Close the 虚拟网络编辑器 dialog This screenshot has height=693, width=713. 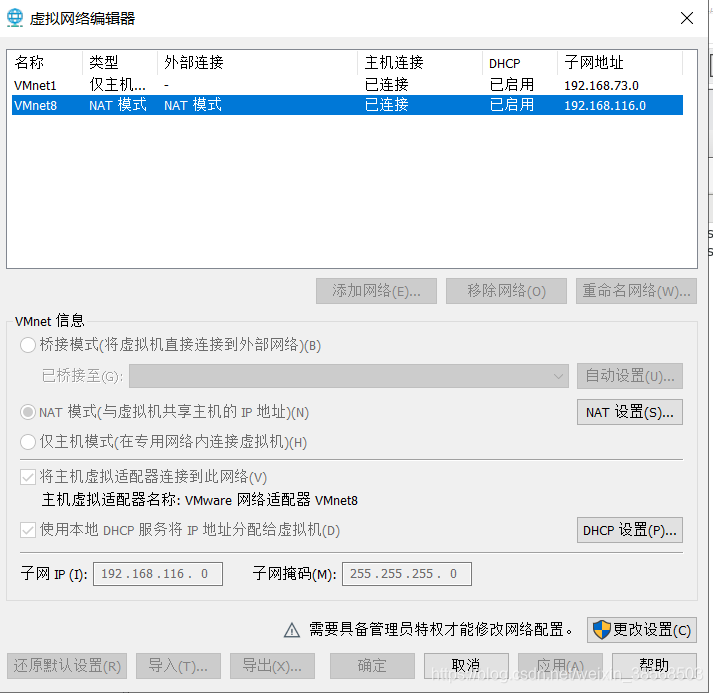[x=687, y=18]
